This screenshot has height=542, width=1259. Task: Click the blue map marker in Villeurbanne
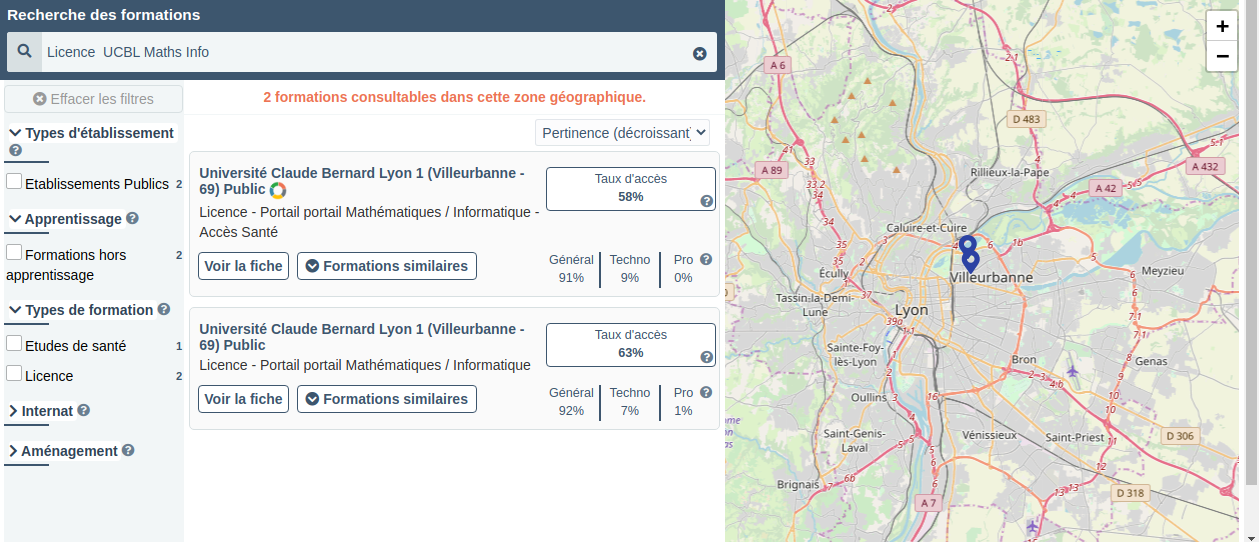970,262
